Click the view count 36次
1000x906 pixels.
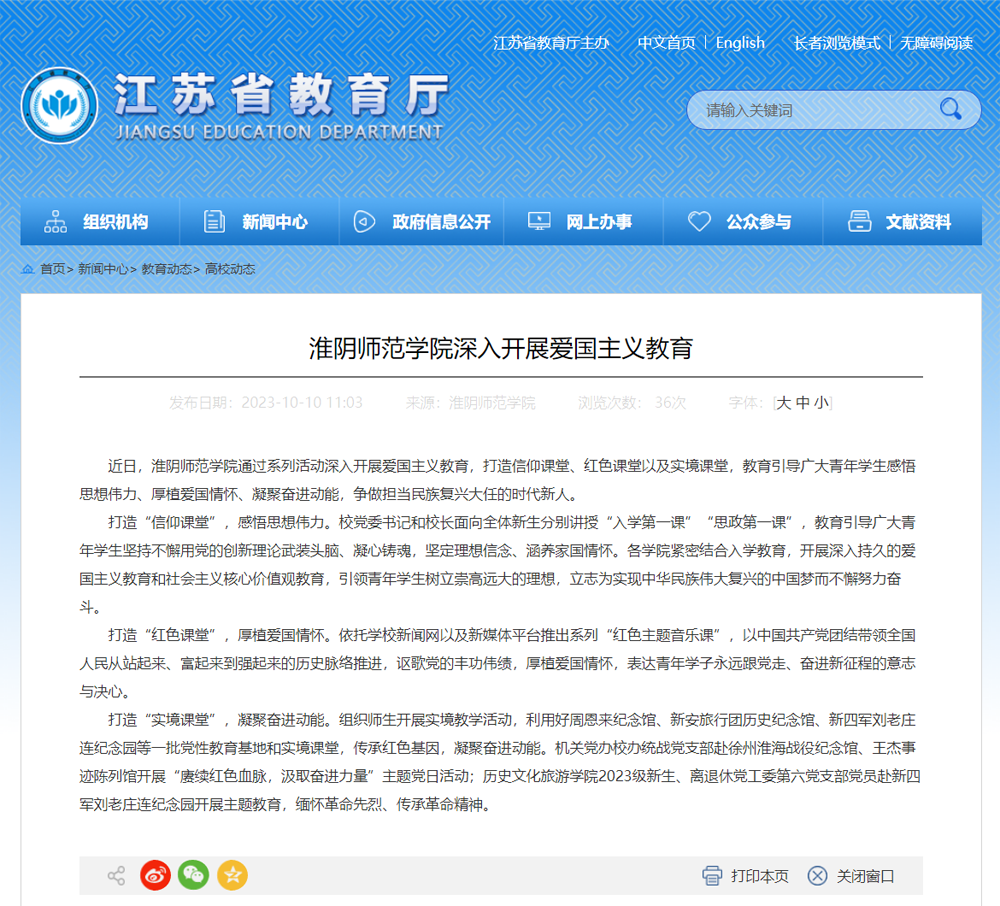pos(670,402)
